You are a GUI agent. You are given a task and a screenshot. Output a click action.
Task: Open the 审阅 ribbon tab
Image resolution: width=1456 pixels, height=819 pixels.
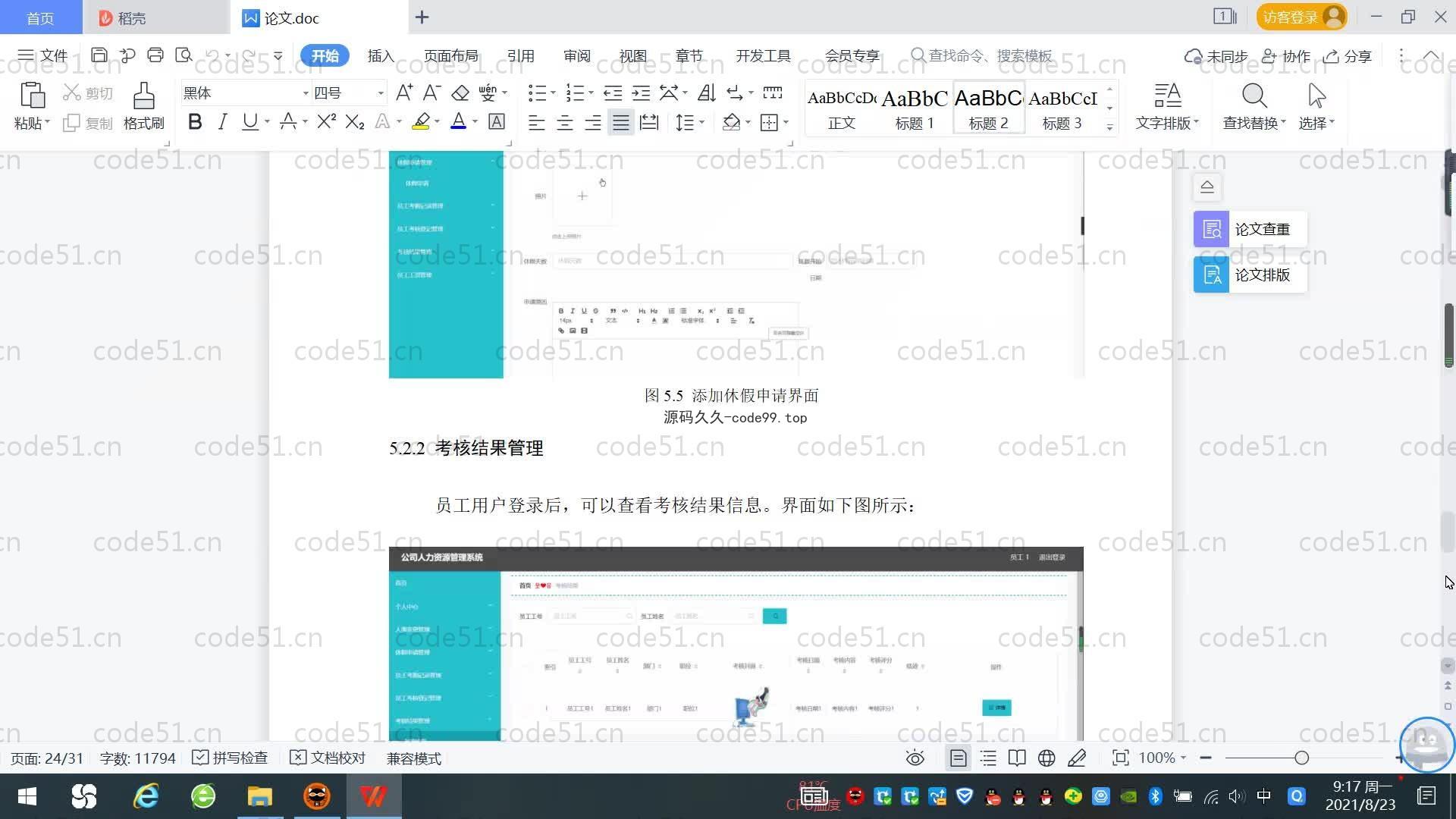[x=577, y=56]
